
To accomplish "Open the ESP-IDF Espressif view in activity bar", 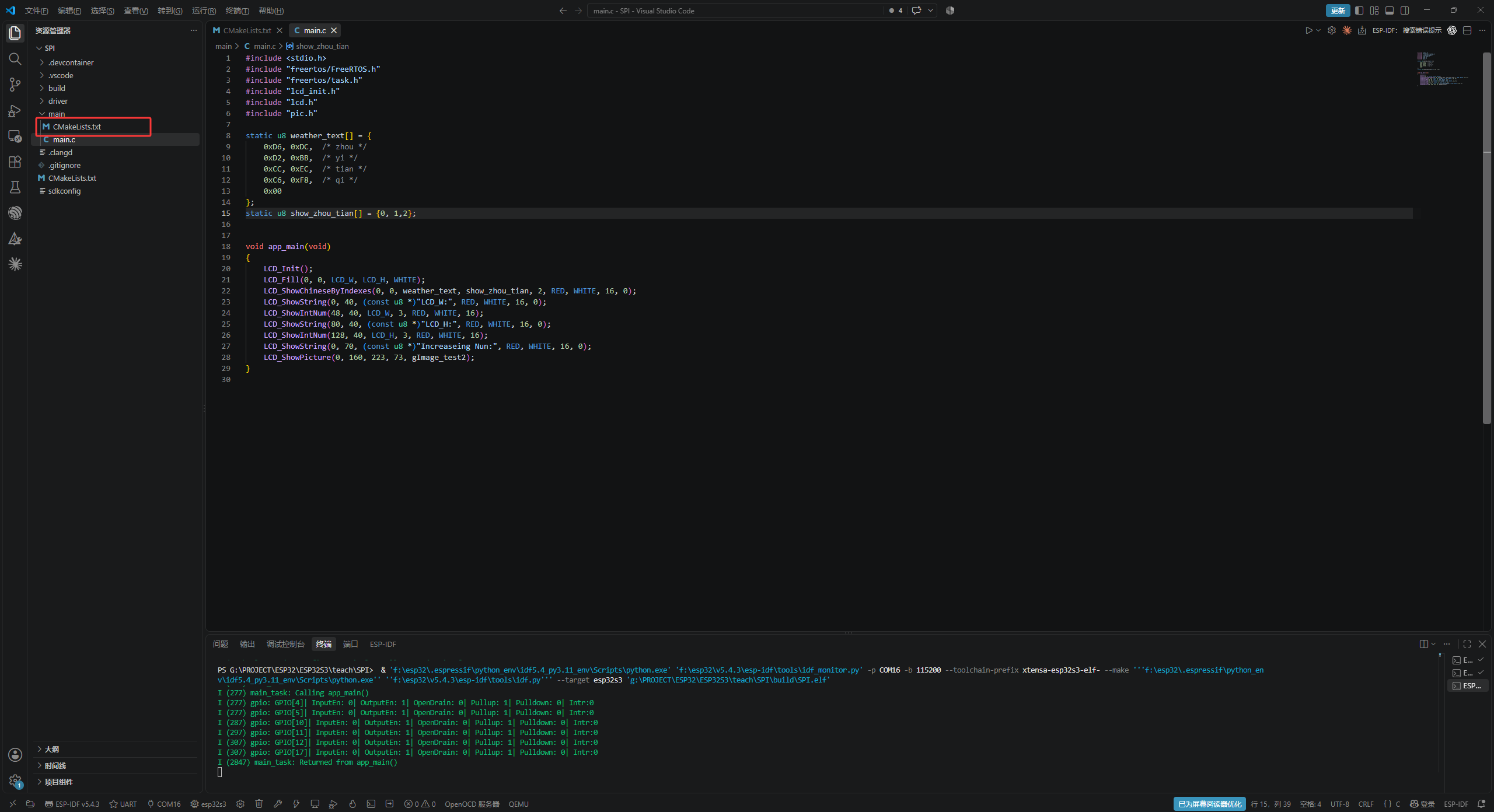I will click(15, 213).
